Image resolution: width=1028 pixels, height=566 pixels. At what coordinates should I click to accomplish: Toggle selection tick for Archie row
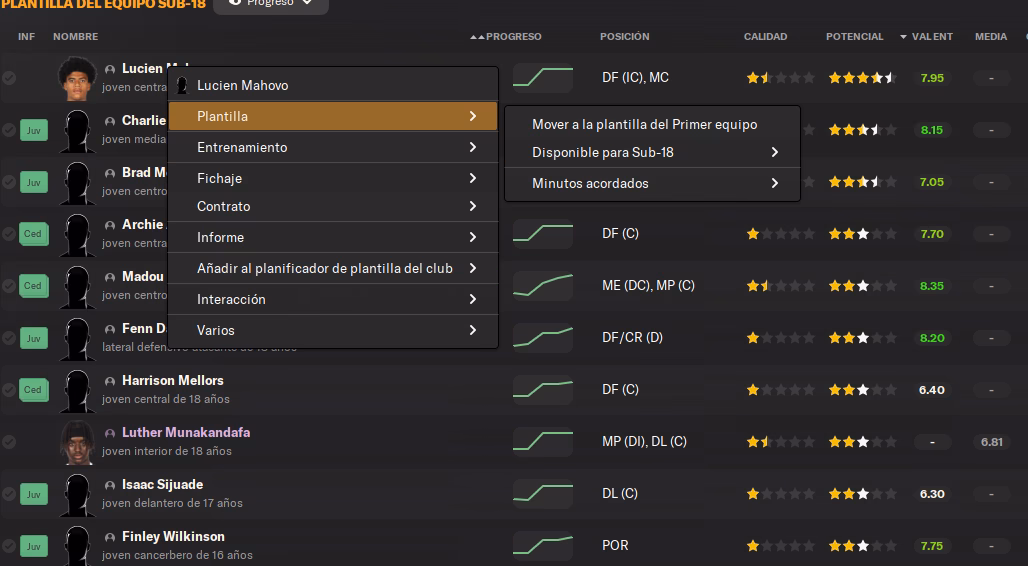point(9,234)
